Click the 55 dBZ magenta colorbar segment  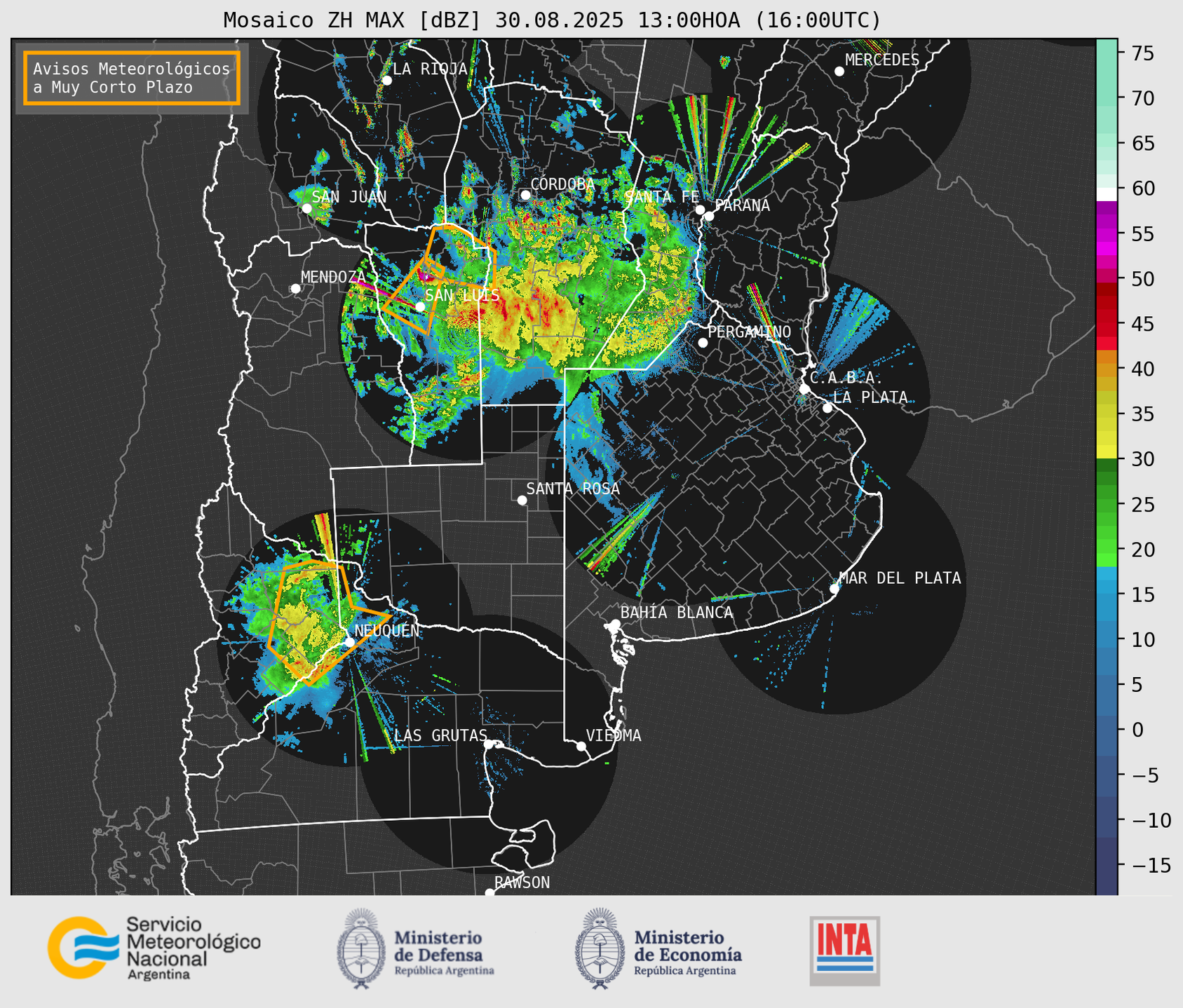tap(1107, 234)
